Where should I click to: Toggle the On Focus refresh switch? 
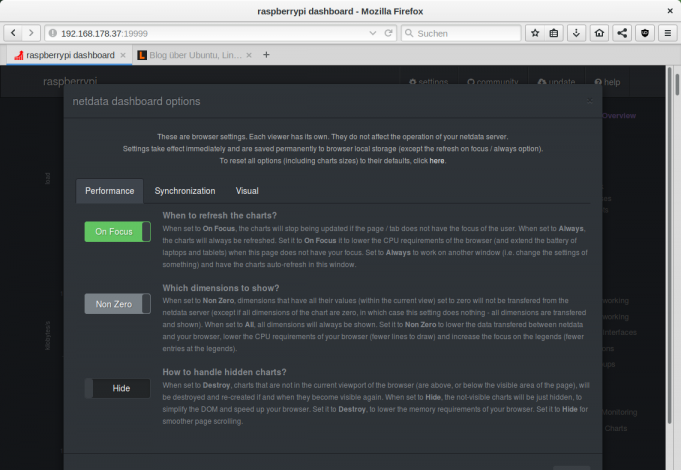coord(117,232)
